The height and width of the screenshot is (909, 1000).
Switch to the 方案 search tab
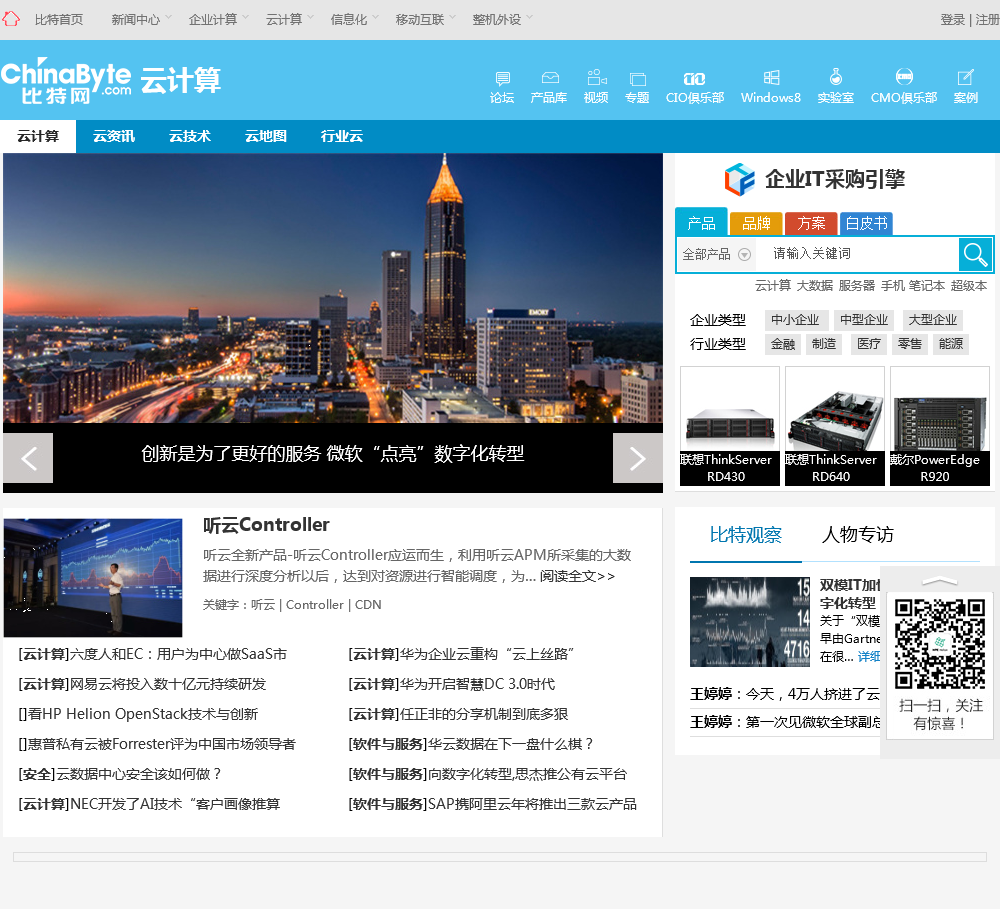coord(811,223)
